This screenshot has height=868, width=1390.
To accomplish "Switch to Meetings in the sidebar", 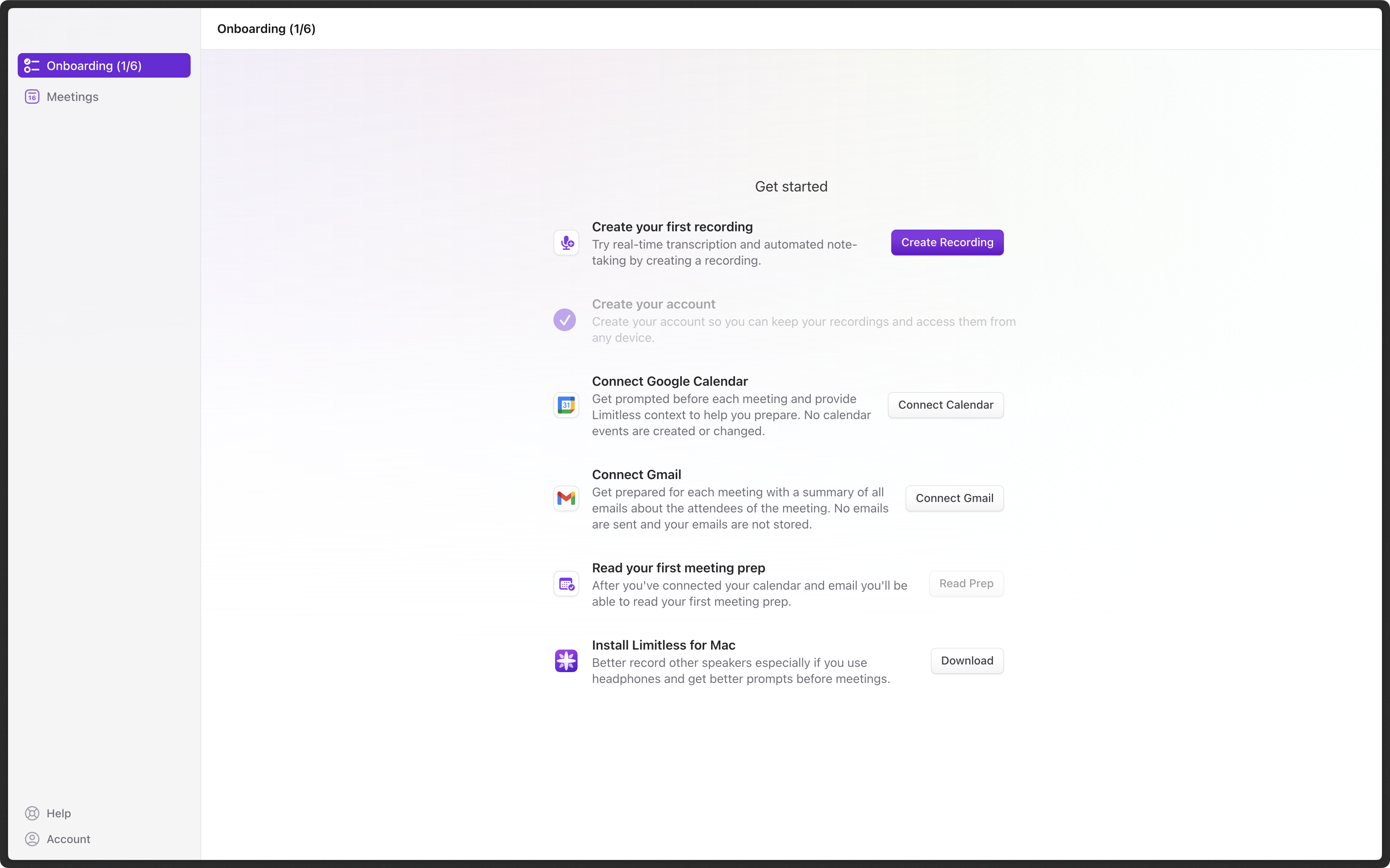I will 73,97.
